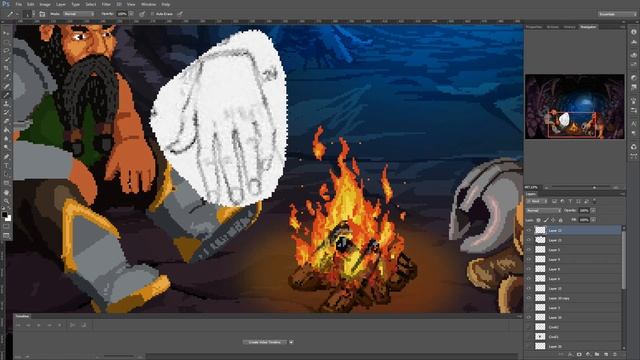The height and width of the screenshot is (360, 640).
Task: Toggle layer filtering switch on or off
Action: (594, 201)
